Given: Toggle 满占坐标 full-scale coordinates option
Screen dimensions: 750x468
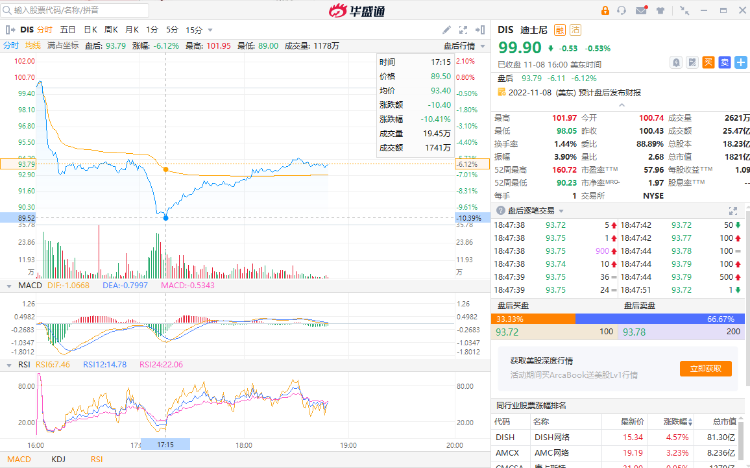Looking at the screenshot, I should pos(63,45).
